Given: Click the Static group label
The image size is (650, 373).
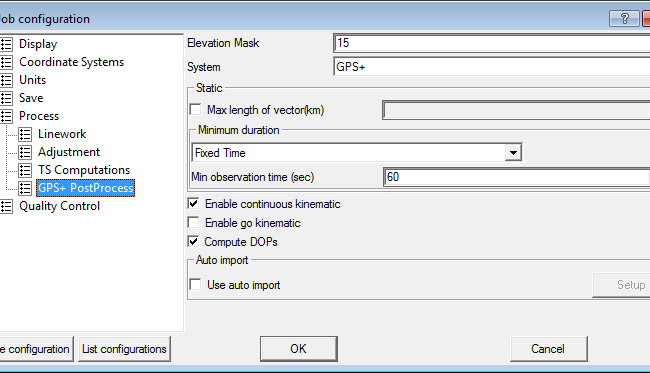Looking at the screenshot, I should (209, 88).
